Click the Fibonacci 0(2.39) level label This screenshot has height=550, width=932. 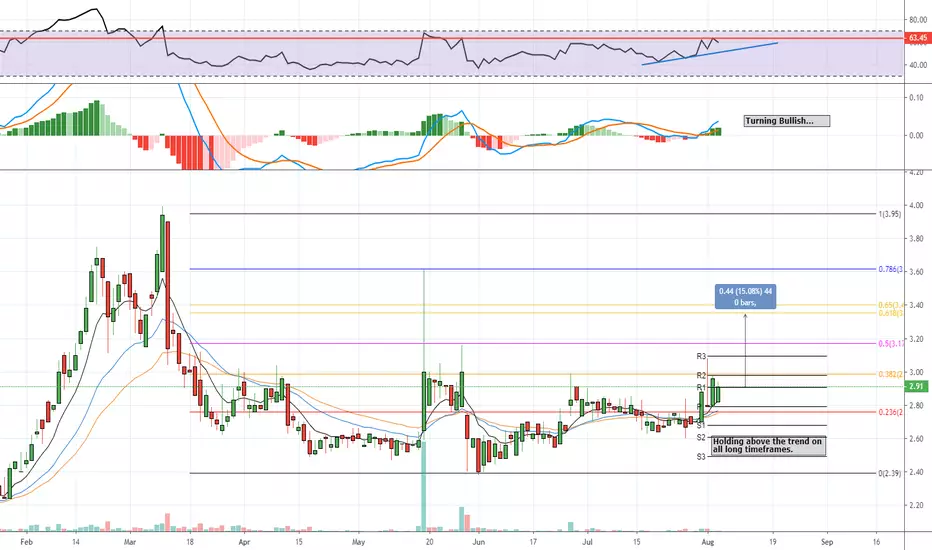[889, 474]
